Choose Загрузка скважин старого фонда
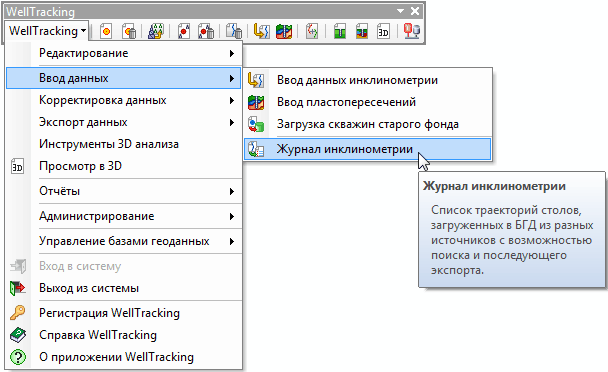The height and width of the screenshot is (372, 608). (368, 125)
